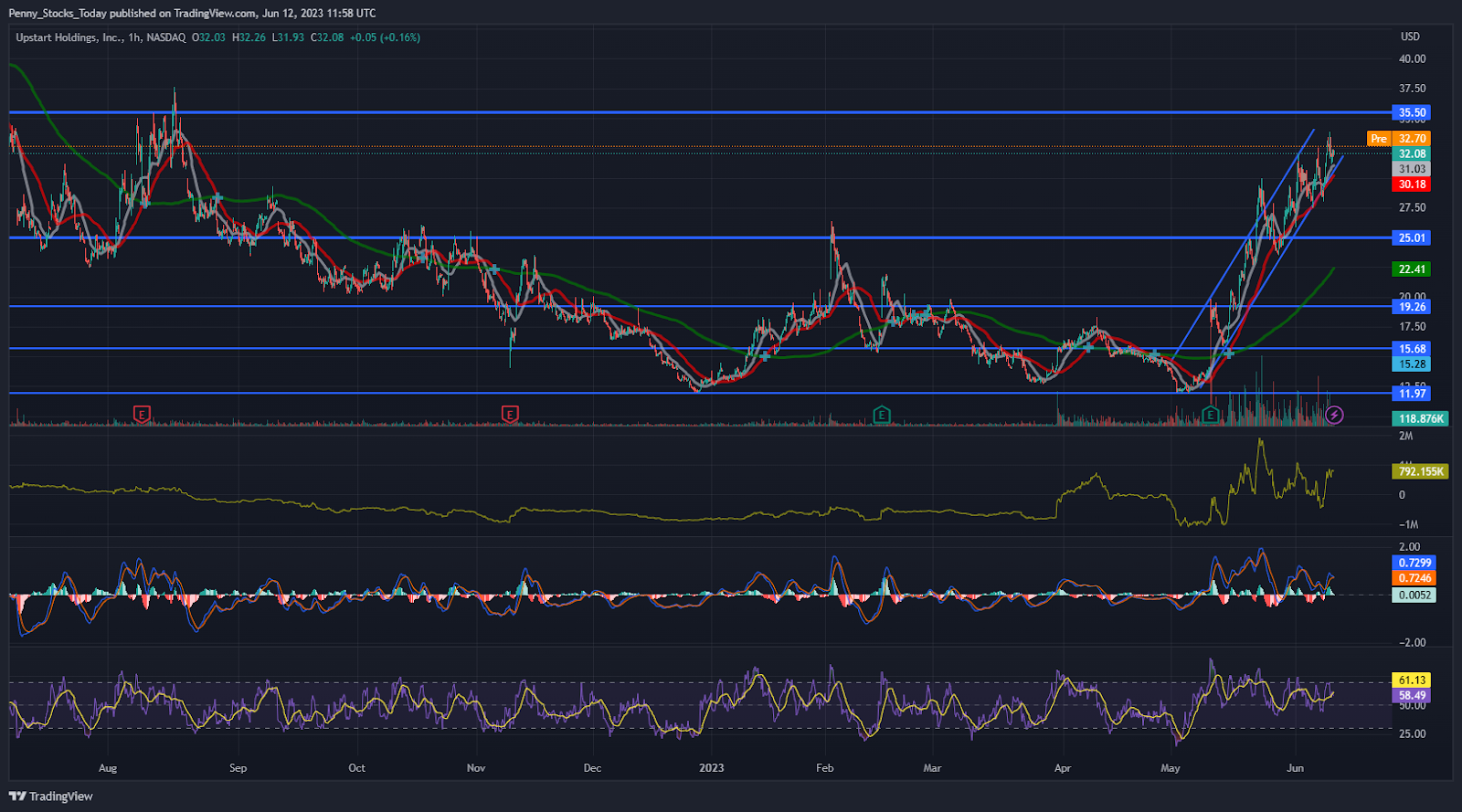Click the Aug label on time axis
Image resolution: width=1462 pixels, height=812 pixels.
pyautogui.click(x=108, y=768)
